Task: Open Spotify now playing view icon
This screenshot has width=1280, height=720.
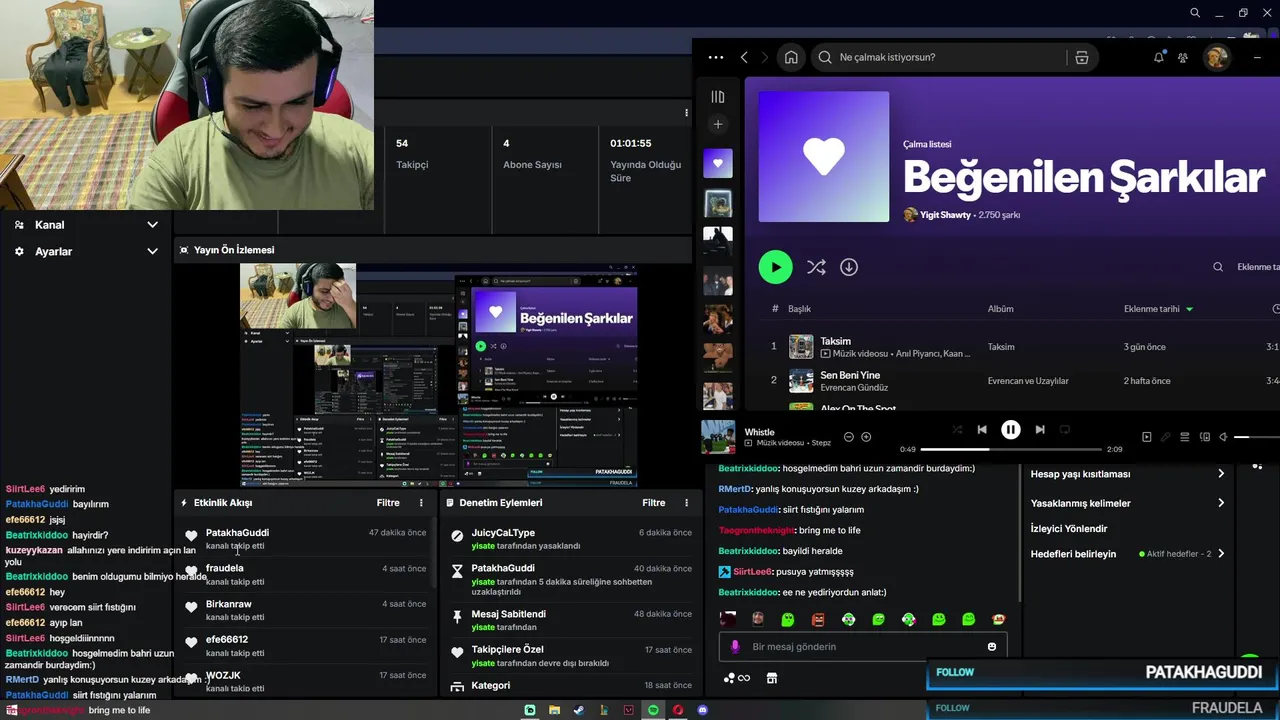Action: click(1146, 437)
